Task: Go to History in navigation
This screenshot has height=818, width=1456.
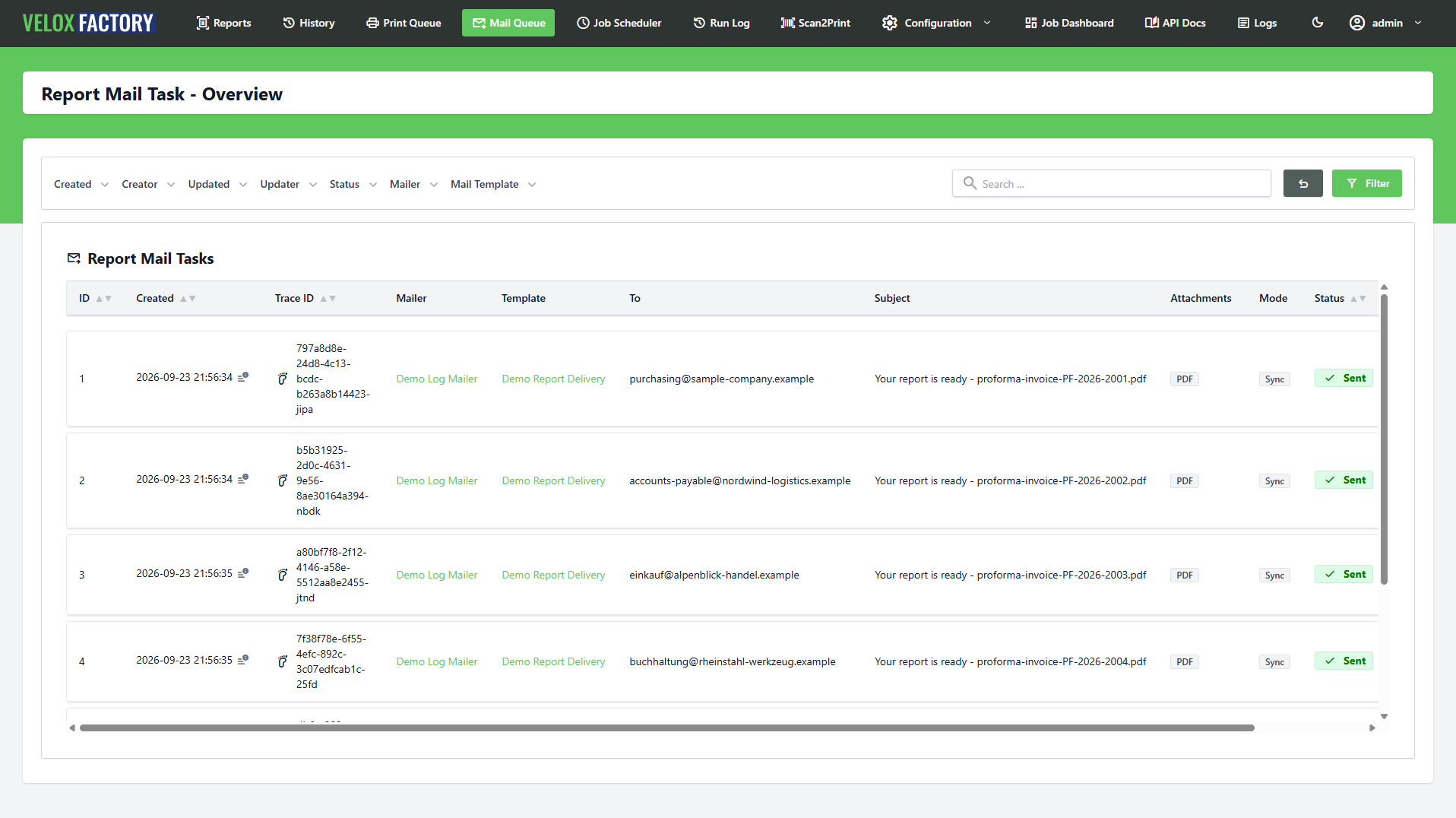Action: click(x=309, y=23)
